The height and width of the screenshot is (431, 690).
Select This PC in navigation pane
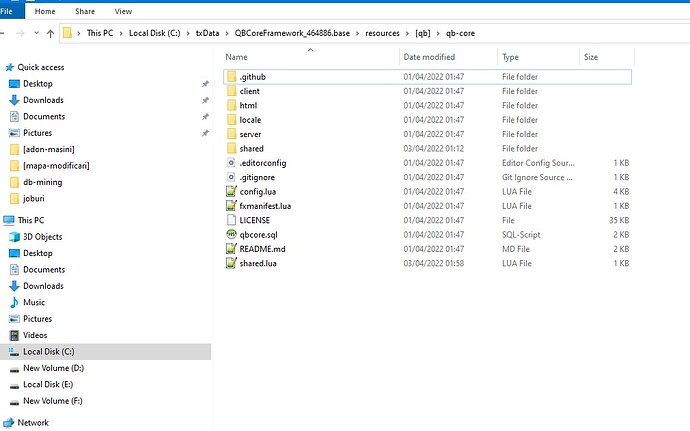coord(31,220)
